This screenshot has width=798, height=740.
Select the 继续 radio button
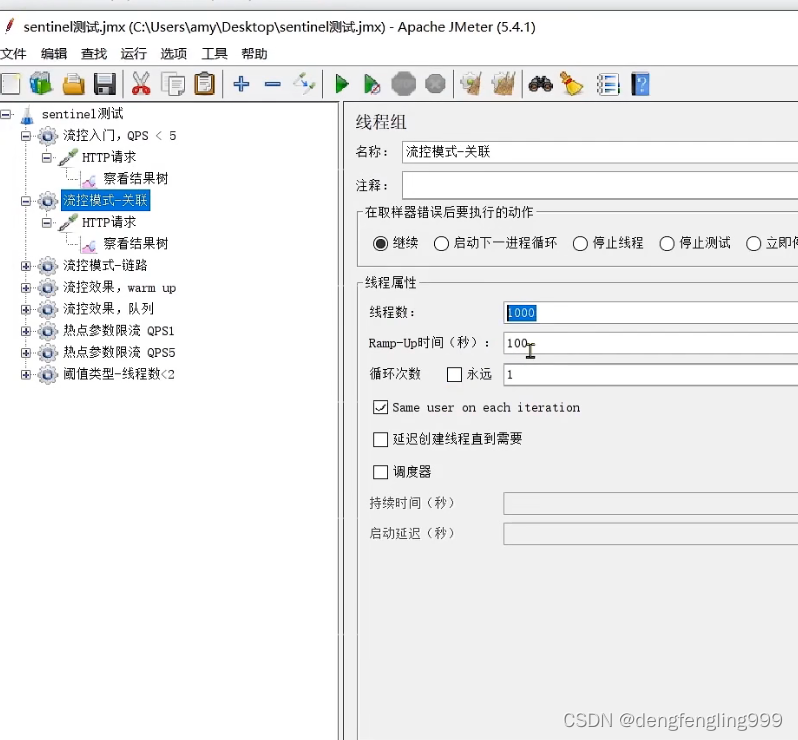380,244
